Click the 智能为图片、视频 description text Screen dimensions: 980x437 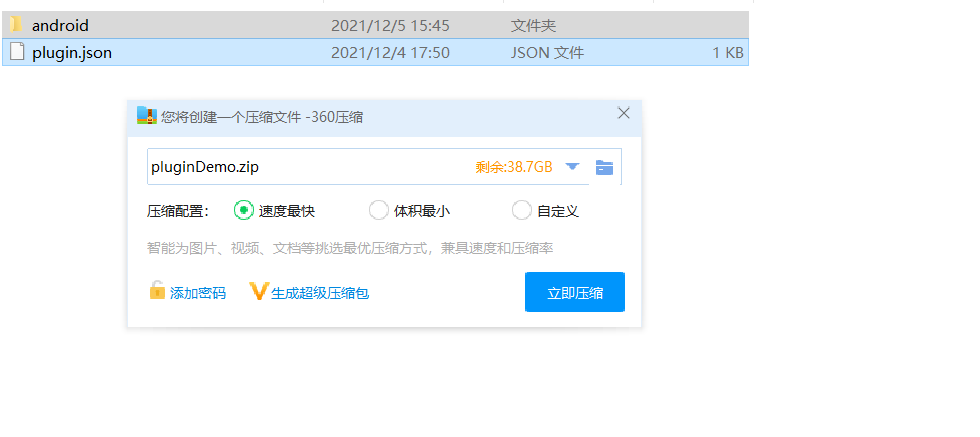pyautogui.click(x=350, y=248)
